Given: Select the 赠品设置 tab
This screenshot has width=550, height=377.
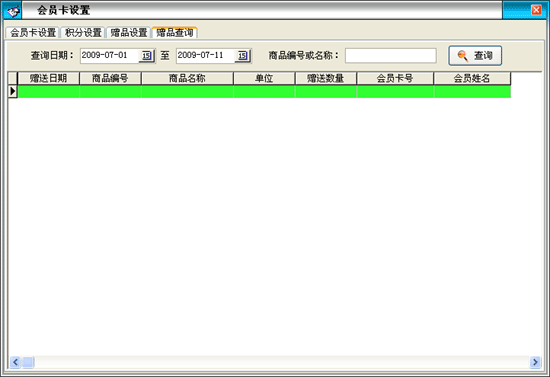Looking at the screenshot, I should pyautogui.click(x=129, y=33).
